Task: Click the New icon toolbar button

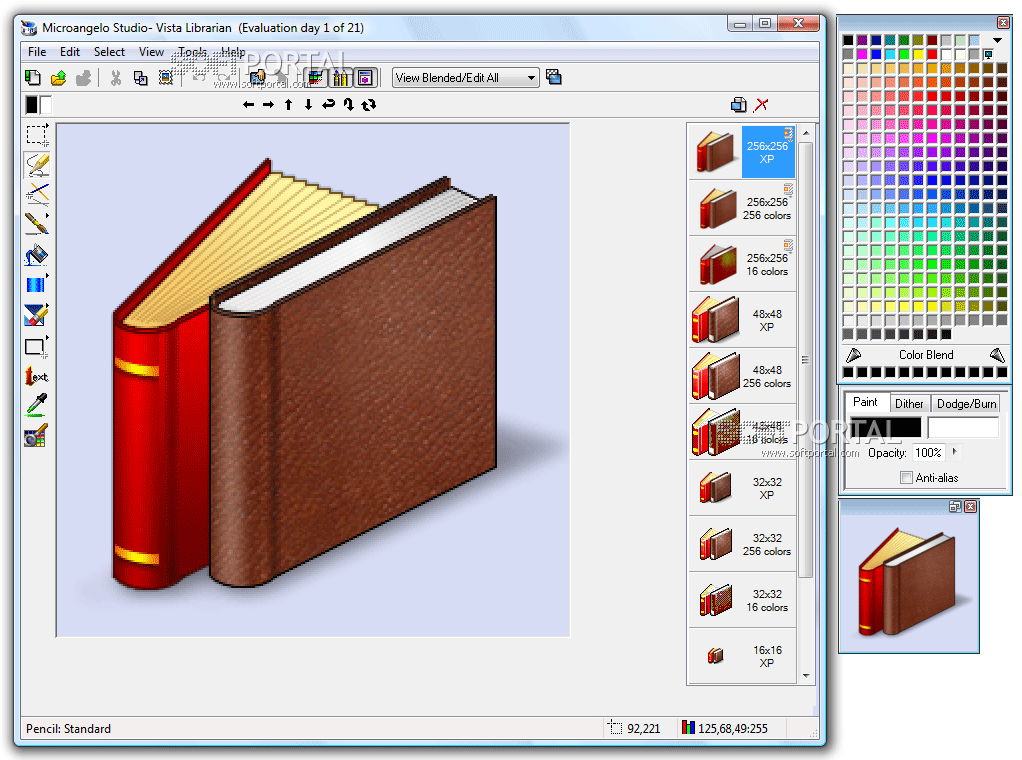Action: (33, 78)
